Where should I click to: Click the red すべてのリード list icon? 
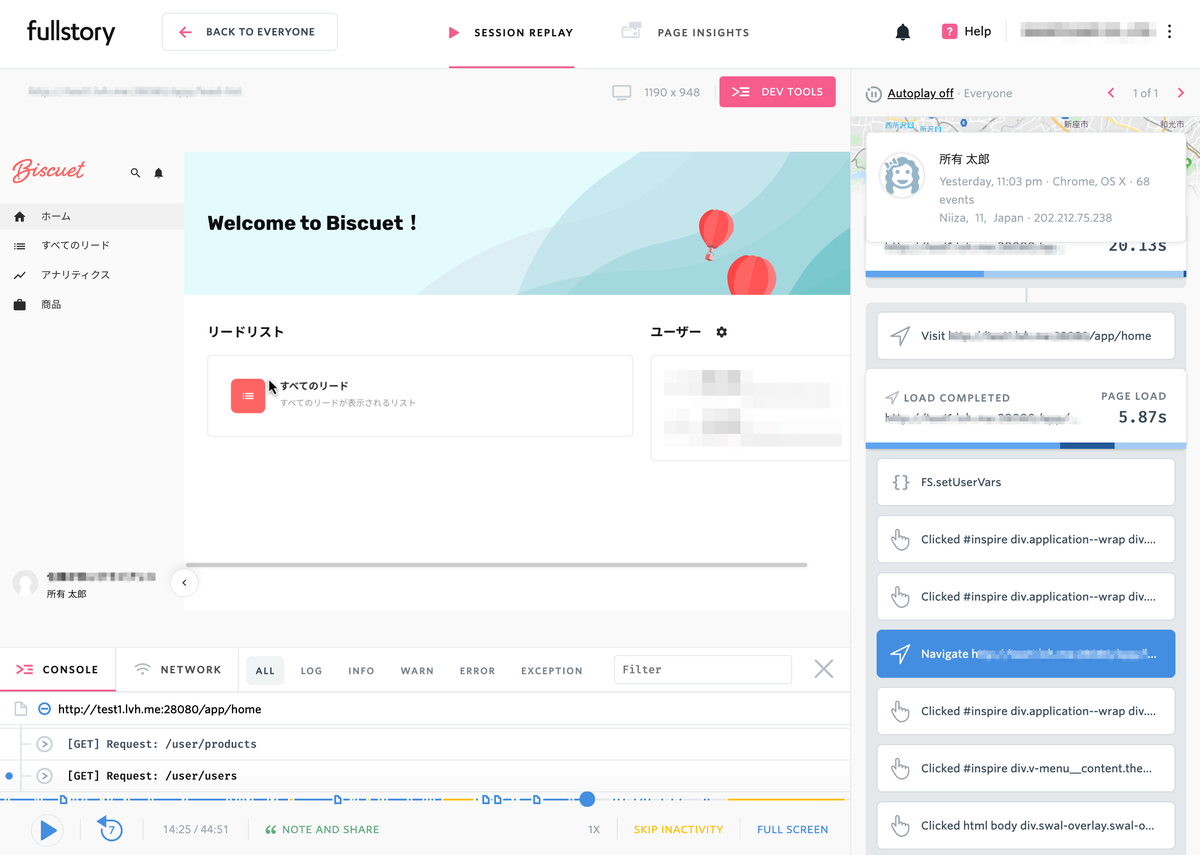[x=248, y=396]
